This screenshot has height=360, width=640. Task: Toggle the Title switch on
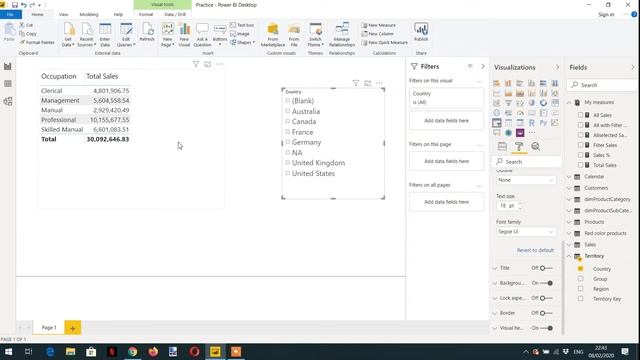(x=546, y=268)
